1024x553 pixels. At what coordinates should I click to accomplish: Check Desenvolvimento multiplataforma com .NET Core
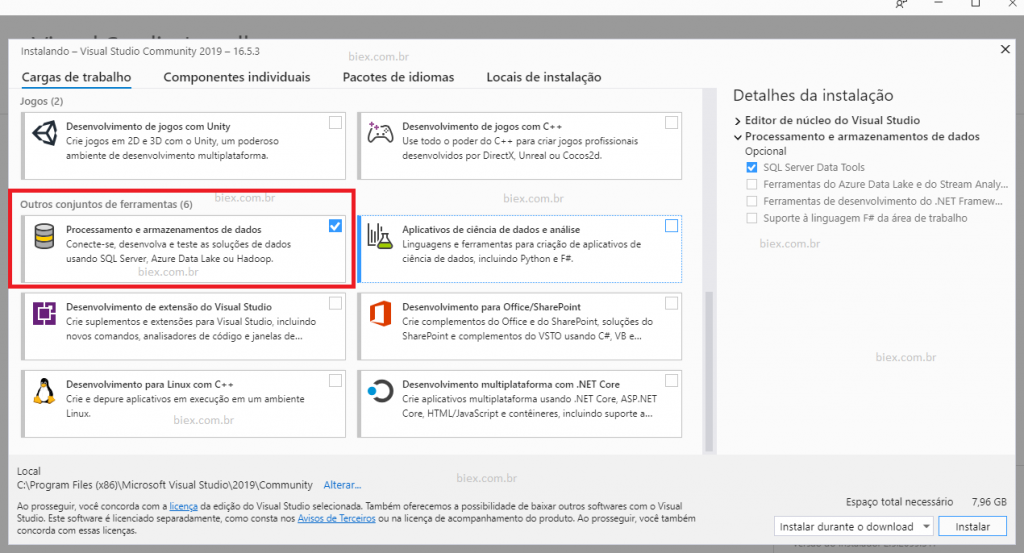[671, 381]
